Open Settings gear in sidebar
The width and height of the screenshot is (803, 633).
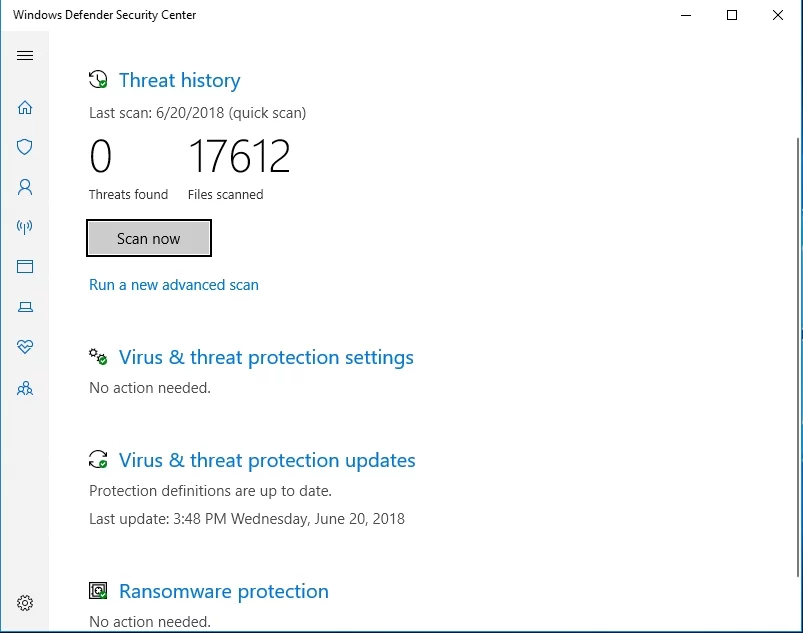coord(25,603)
